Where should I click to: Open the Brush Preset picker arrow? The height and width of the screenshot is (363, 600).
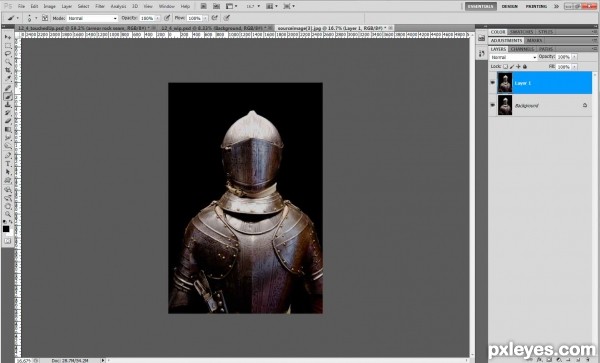(x=36, y=18)
